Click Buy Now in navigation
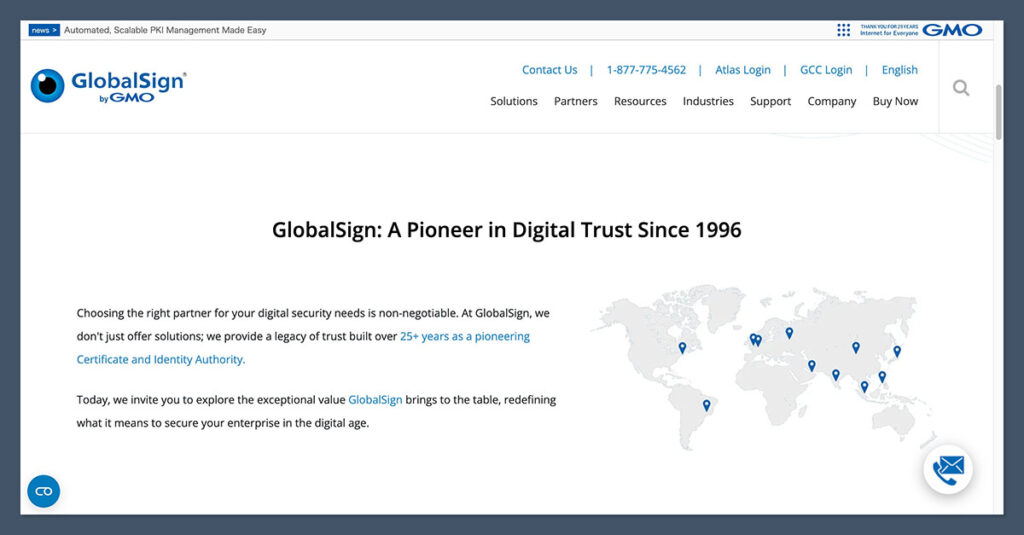Image resolution: width=1024 pixels, height=535 pixels. click(895, 101)
